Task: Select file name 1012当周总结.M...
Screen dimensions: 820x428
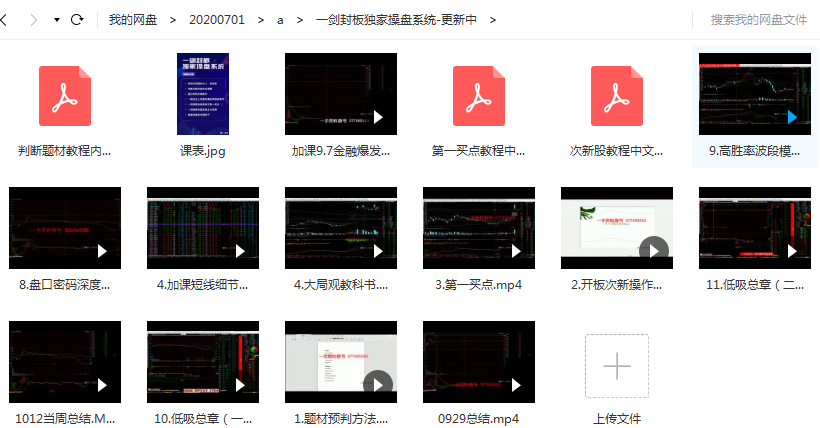Action: (x=65, y=419)
